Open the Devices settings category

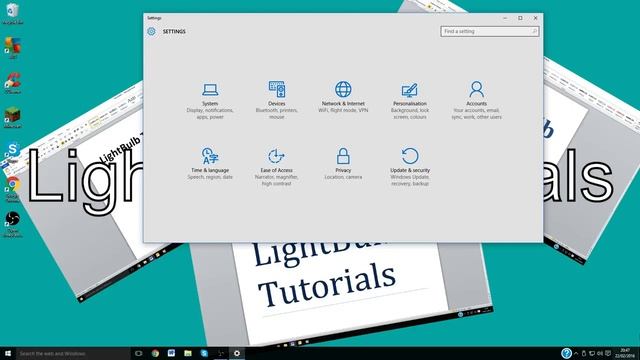tap(276, 100)
